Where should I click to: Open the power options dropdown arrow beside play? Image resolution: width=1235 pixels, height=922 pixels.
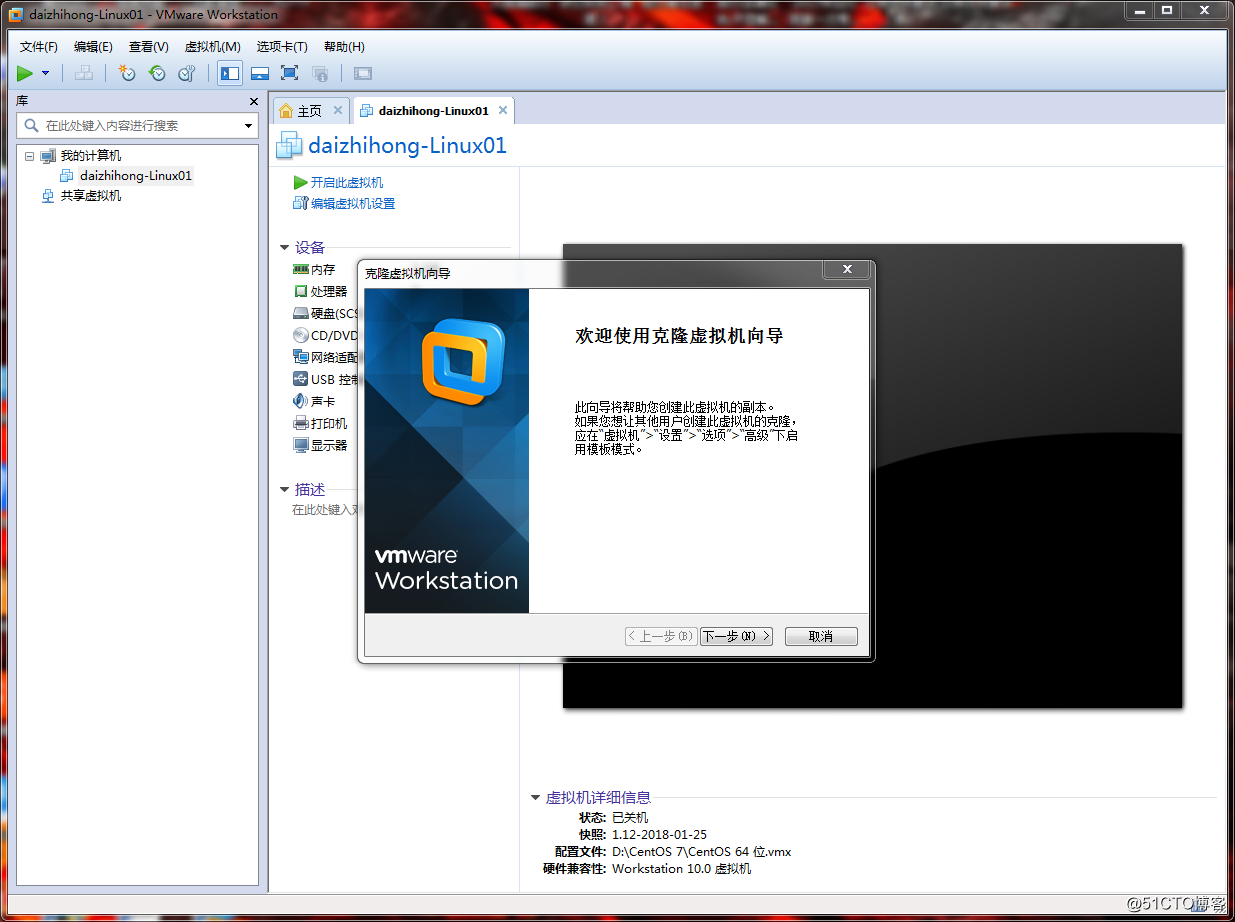tap(46, 73)
